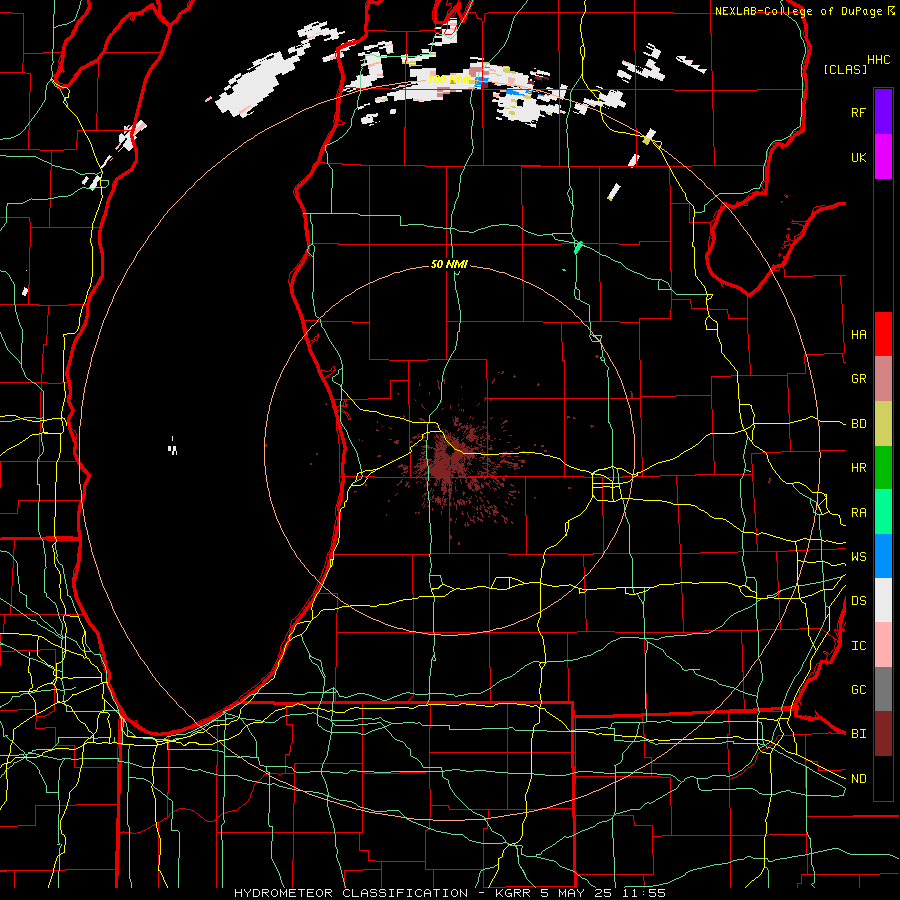Click the RA legend label
Screen dimensions: 900x900
859,513
